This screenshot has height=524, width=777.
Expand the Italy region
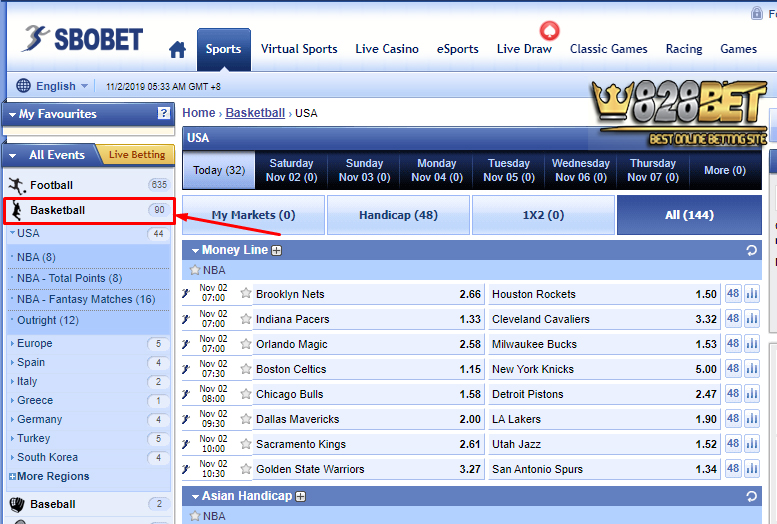[12, 381]
